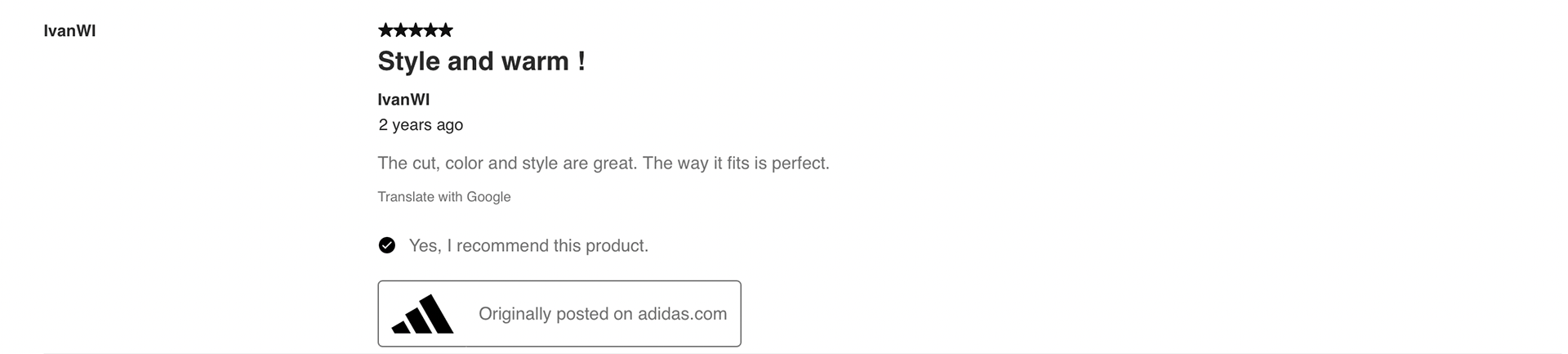Screen dimensions: 1568x354
Task: Click the sentence "The cut, color and style are great."
Action: pos(506,164)
